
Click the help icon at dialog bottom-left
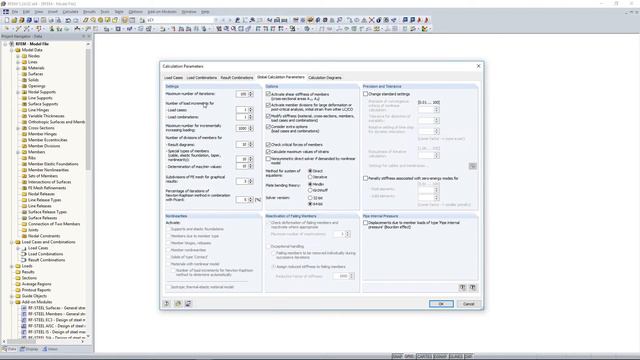click(167, 304)
